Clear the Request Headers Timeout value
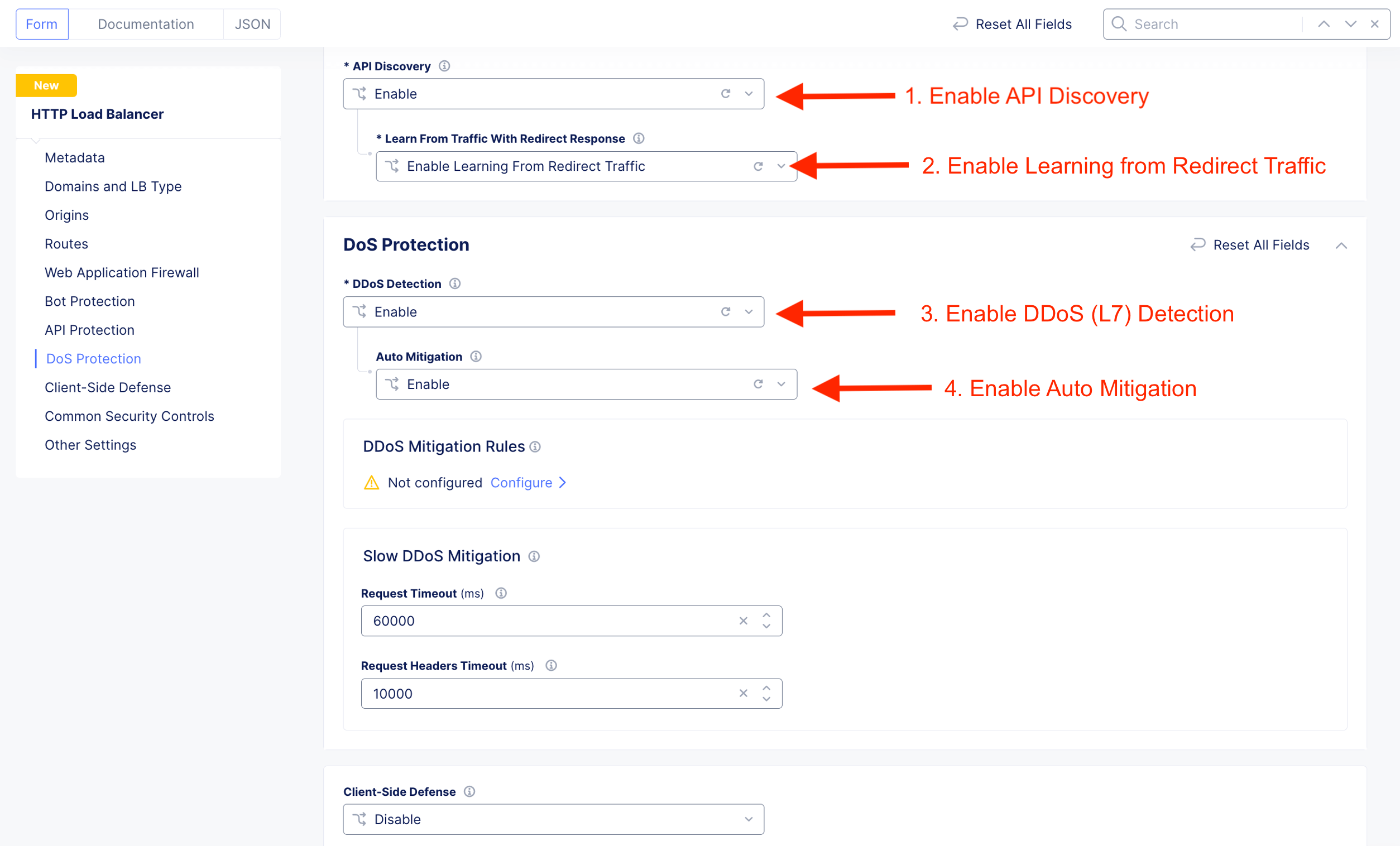 pyautogui.click(x=742, y=693)
